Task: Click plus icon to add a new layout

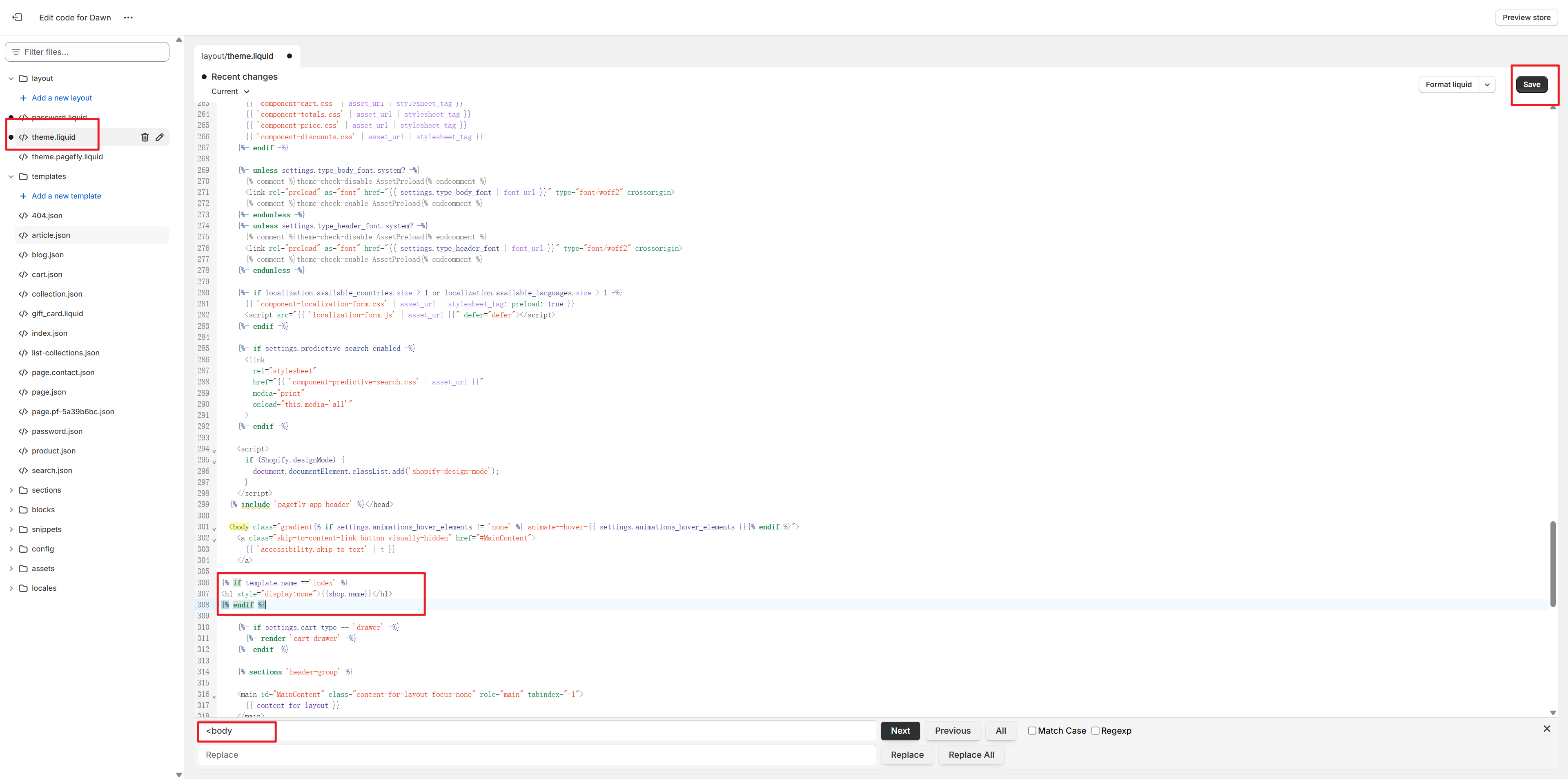Action: tap(23, 98)
